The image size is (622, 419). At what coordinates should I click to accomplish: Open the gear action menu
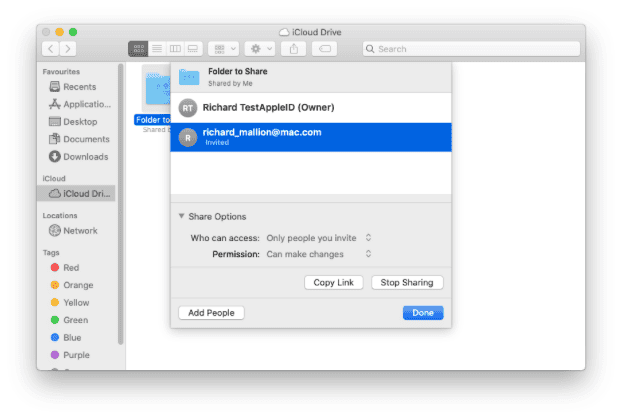(260, 49)
